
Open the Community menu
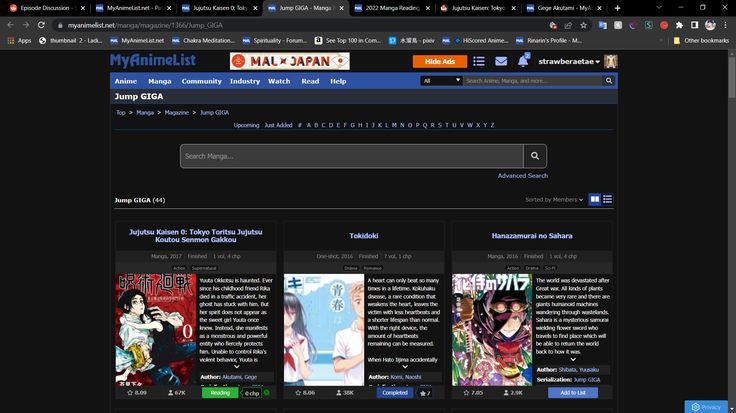[201, 81]
